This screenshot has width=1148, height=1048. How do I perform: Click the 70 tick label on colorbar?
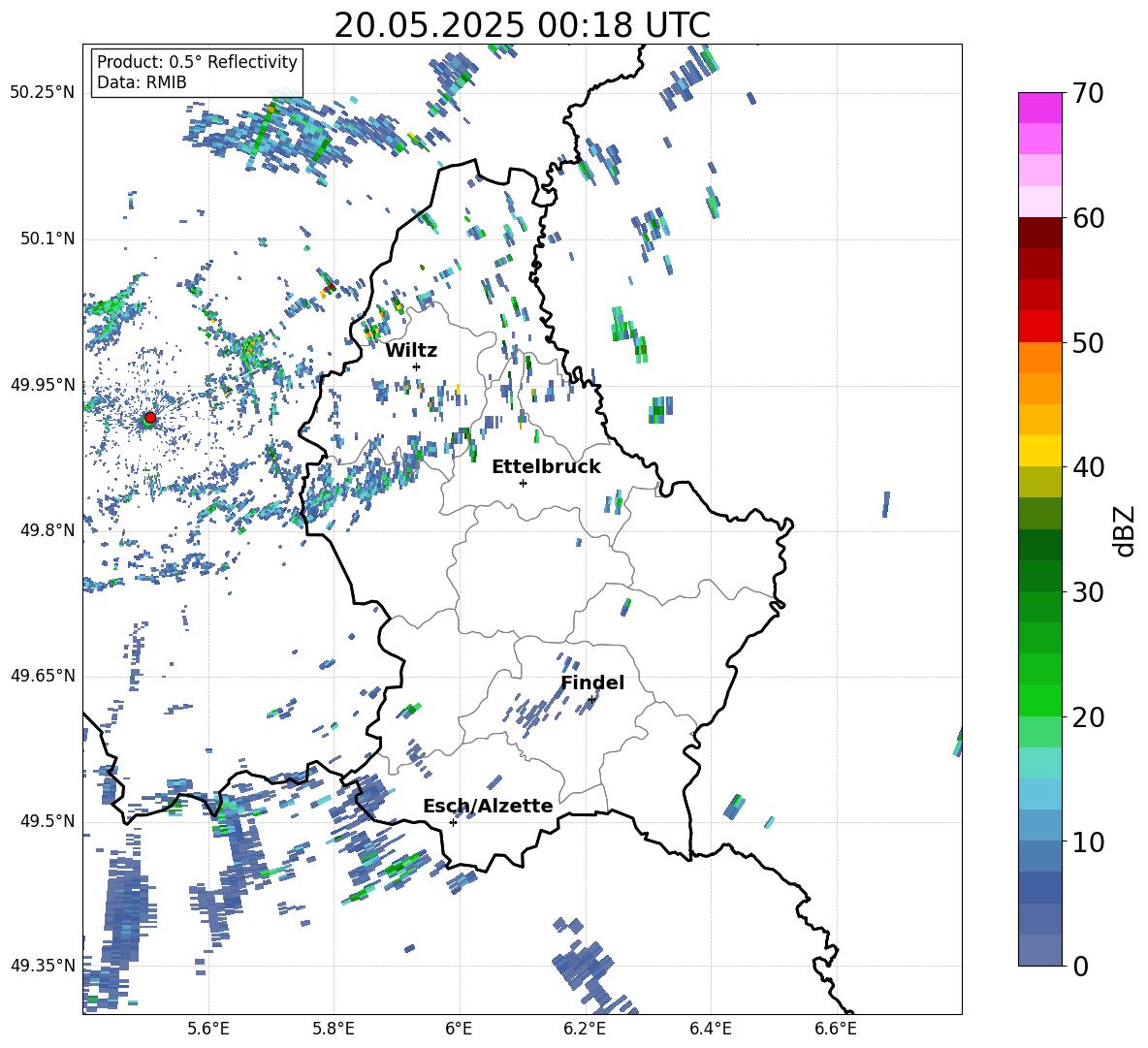pyautogui.click(x=1087, y=94)
